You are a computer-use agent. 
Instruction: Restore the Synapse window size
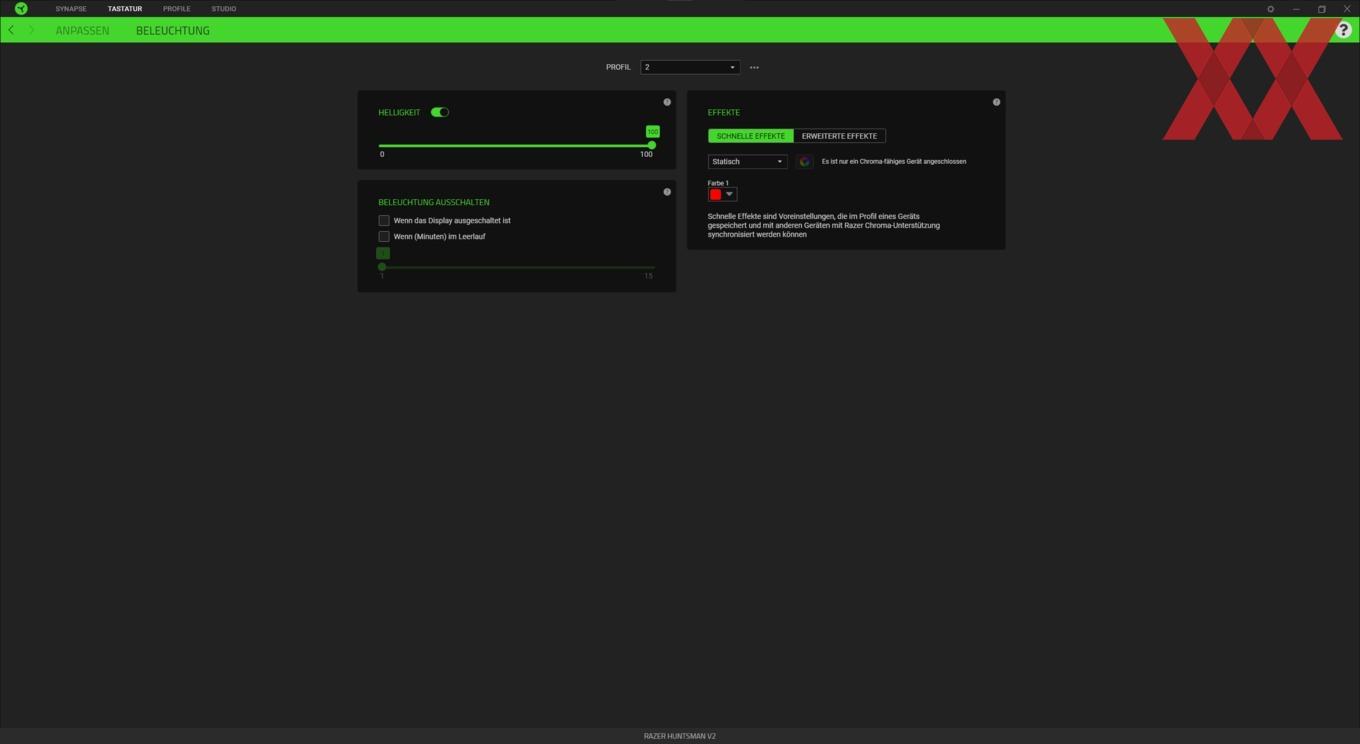click(1321, 9)
